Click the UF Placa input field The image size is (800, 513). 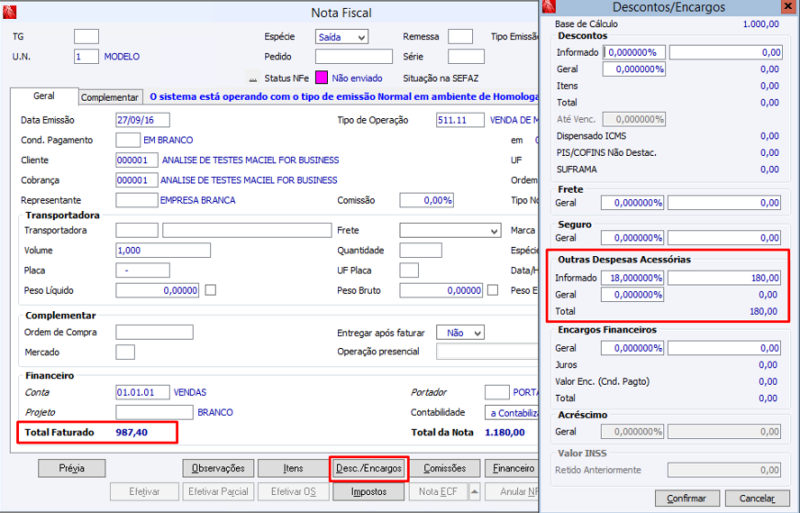(x=409, y=271)
